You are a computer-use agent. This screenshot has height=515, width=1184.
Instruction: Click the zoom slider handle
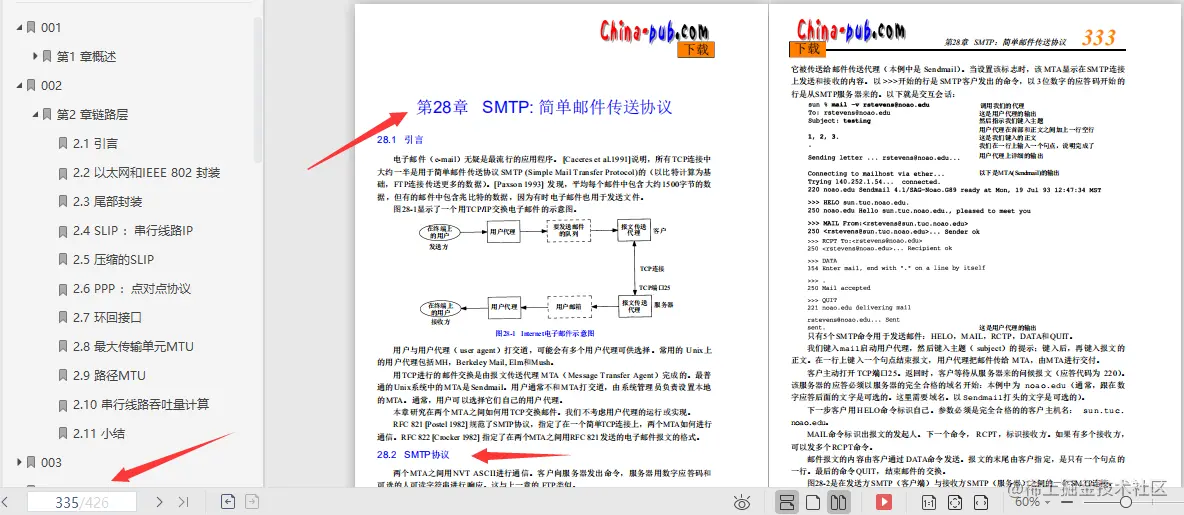pos(1125,501)
